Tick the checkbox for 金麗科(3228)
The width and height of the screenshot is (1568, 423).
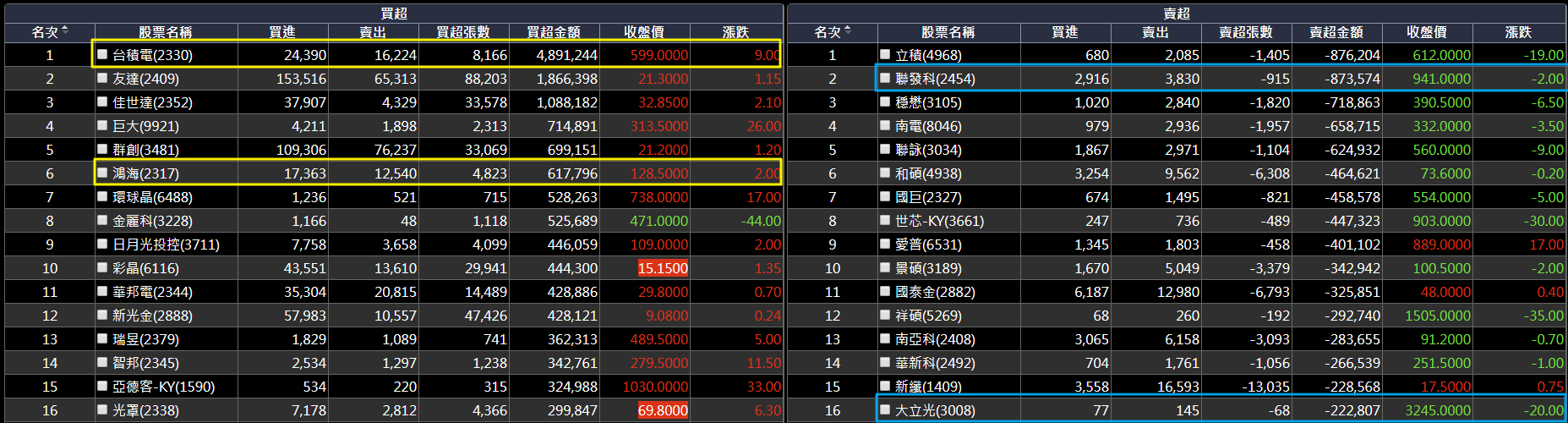click(102, 220)
